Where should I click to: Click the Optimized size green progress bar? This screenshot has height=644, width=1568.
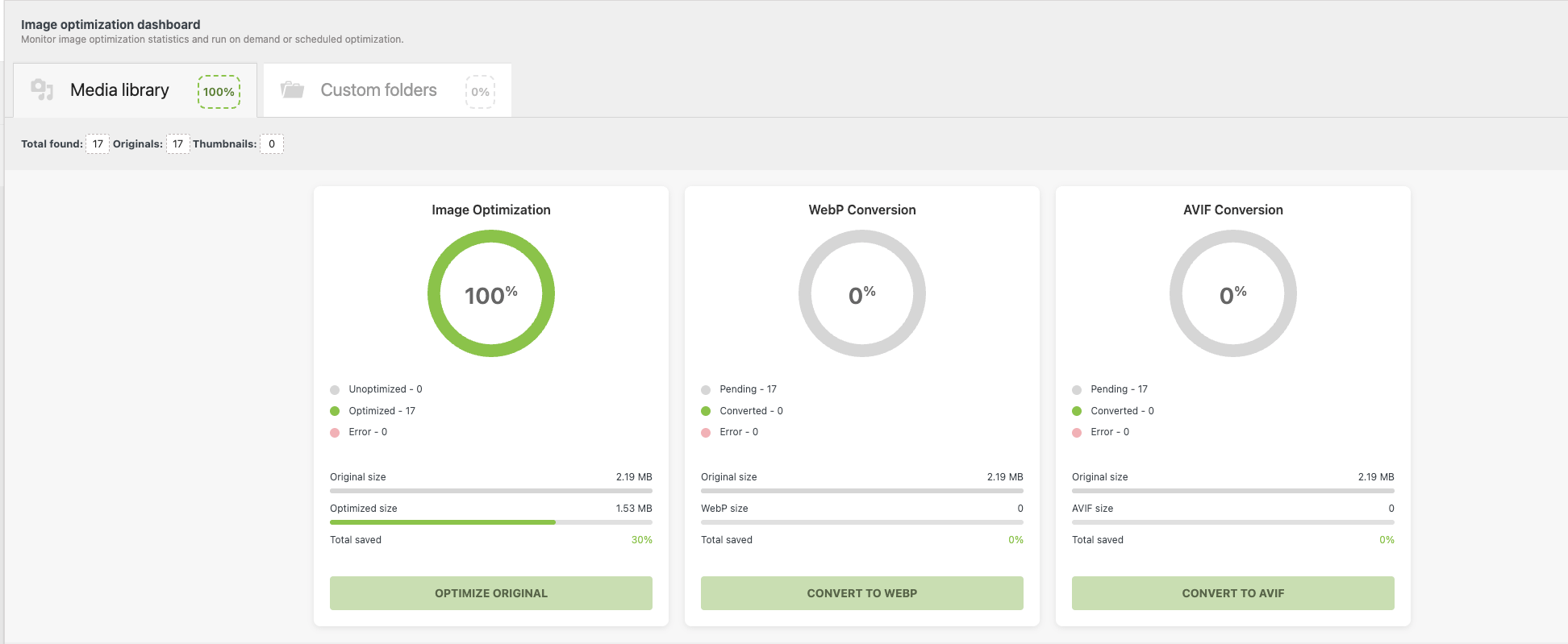click(x=442, y=522)
